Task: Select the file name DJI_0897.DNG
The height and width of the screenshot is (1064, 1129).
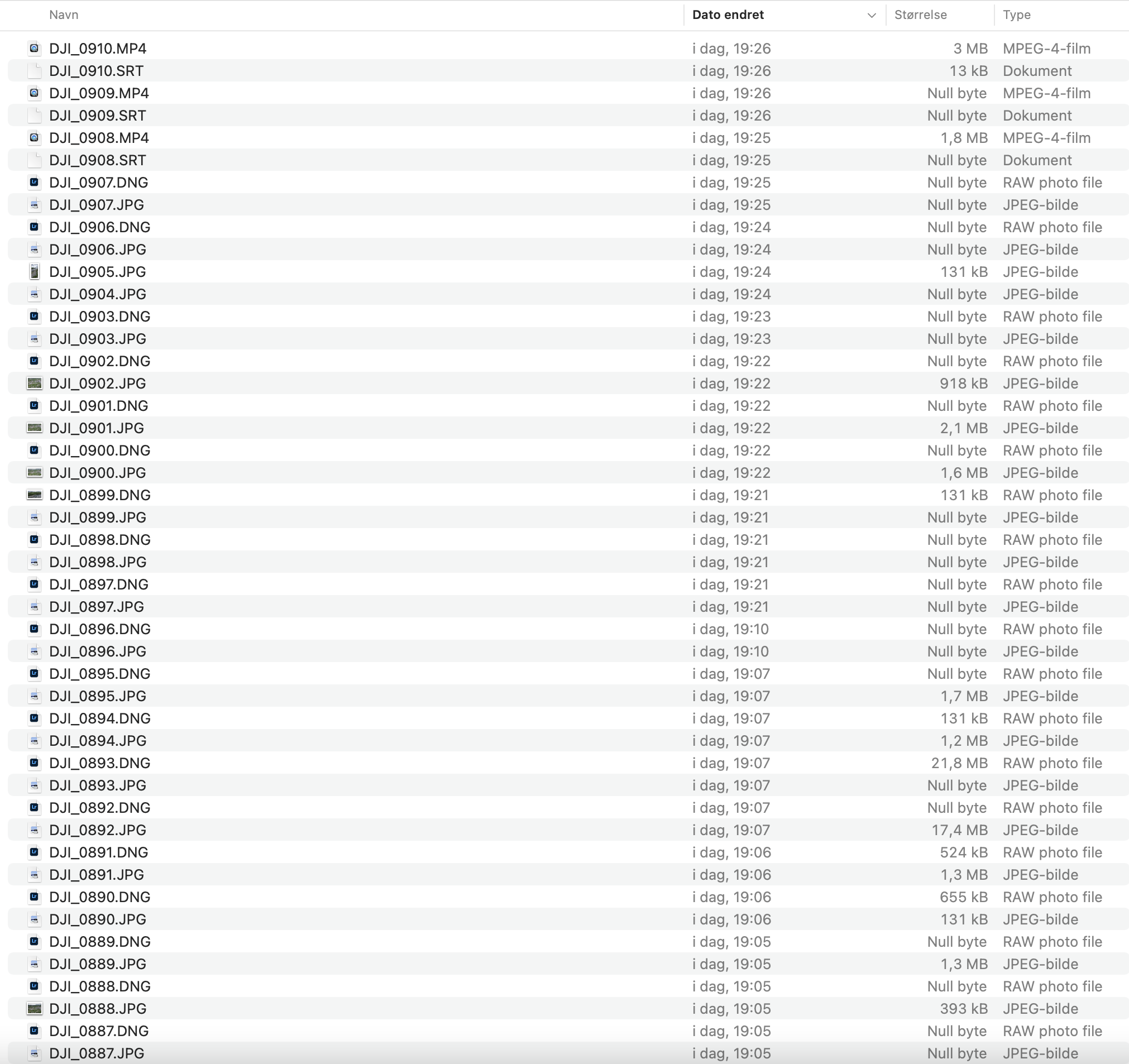Action: (x=99, y=585)
